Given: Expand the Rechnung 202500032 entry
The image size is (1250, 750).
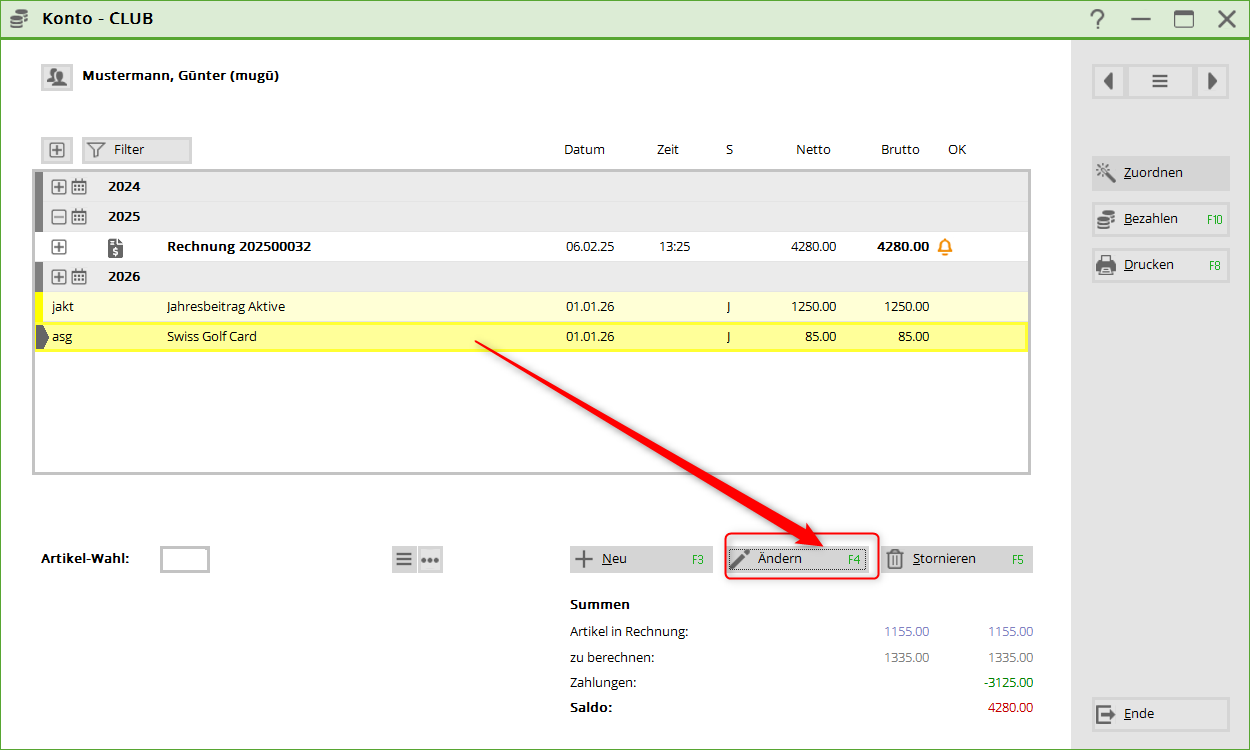Looking at the screenshot, I should [59, 247].
